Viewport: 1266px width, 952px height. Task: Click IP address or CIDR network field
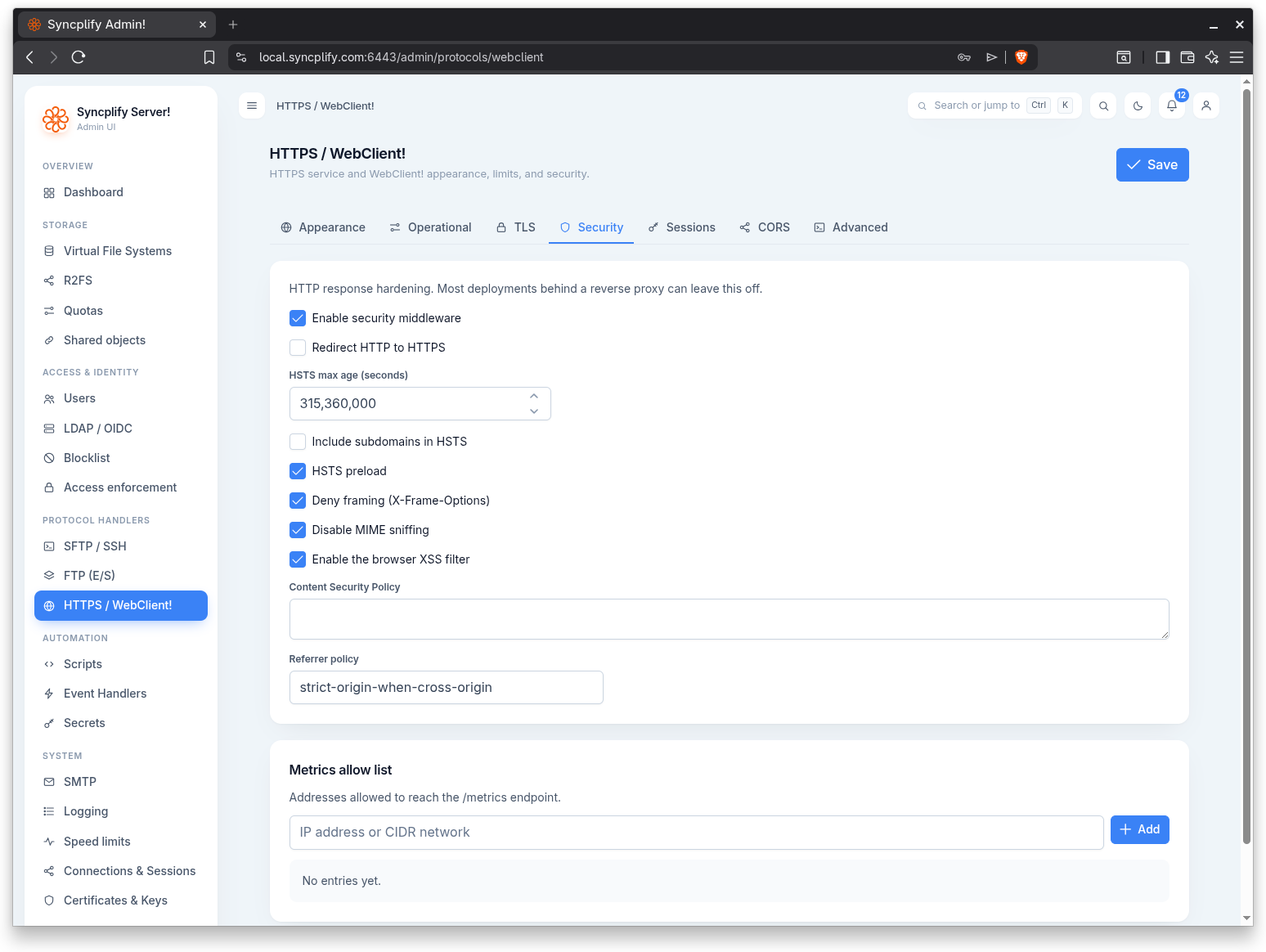pyautogui.click(x=697, y=833)
